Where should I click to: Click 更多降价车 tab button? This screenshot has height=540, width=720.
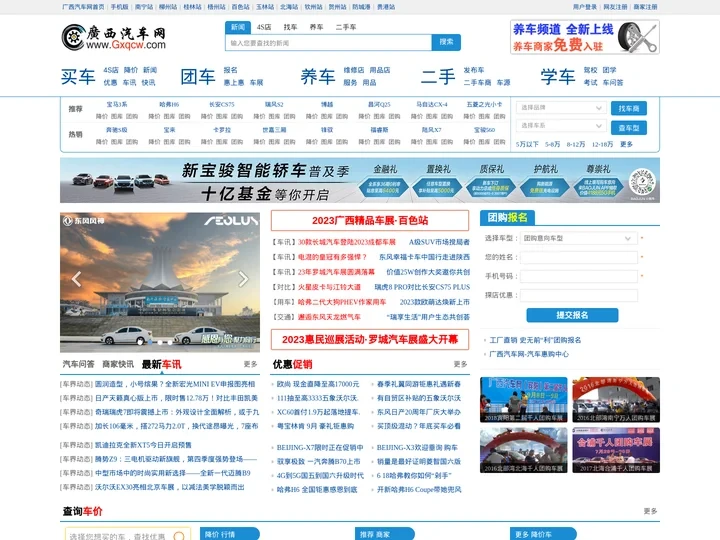pos(543,534)
